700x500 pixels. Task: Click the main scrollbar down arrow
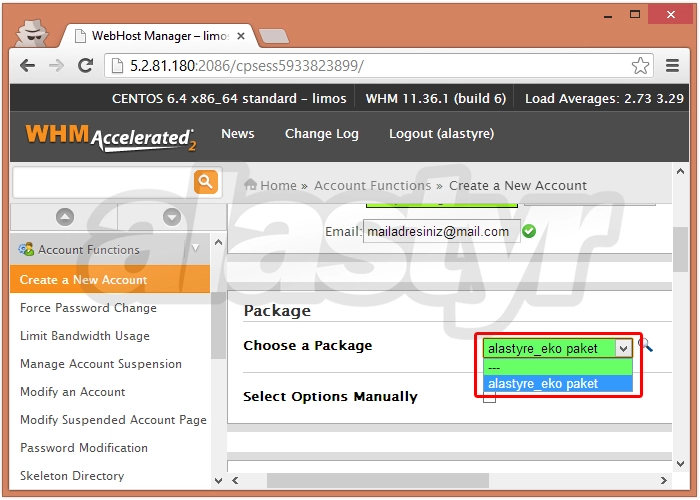(680, 464)
